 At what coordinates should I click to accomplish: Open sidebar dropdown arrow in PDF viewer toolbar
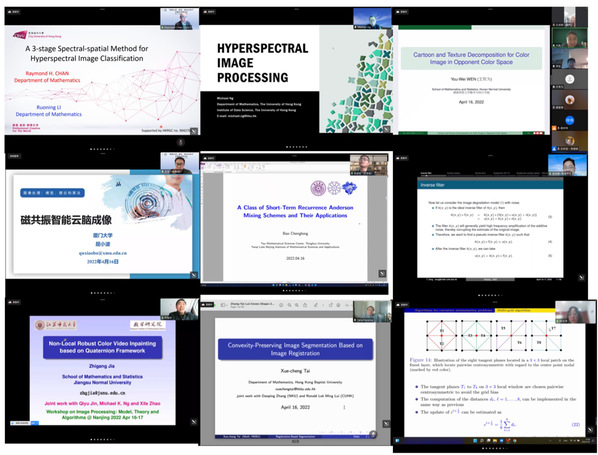point(227,305)
